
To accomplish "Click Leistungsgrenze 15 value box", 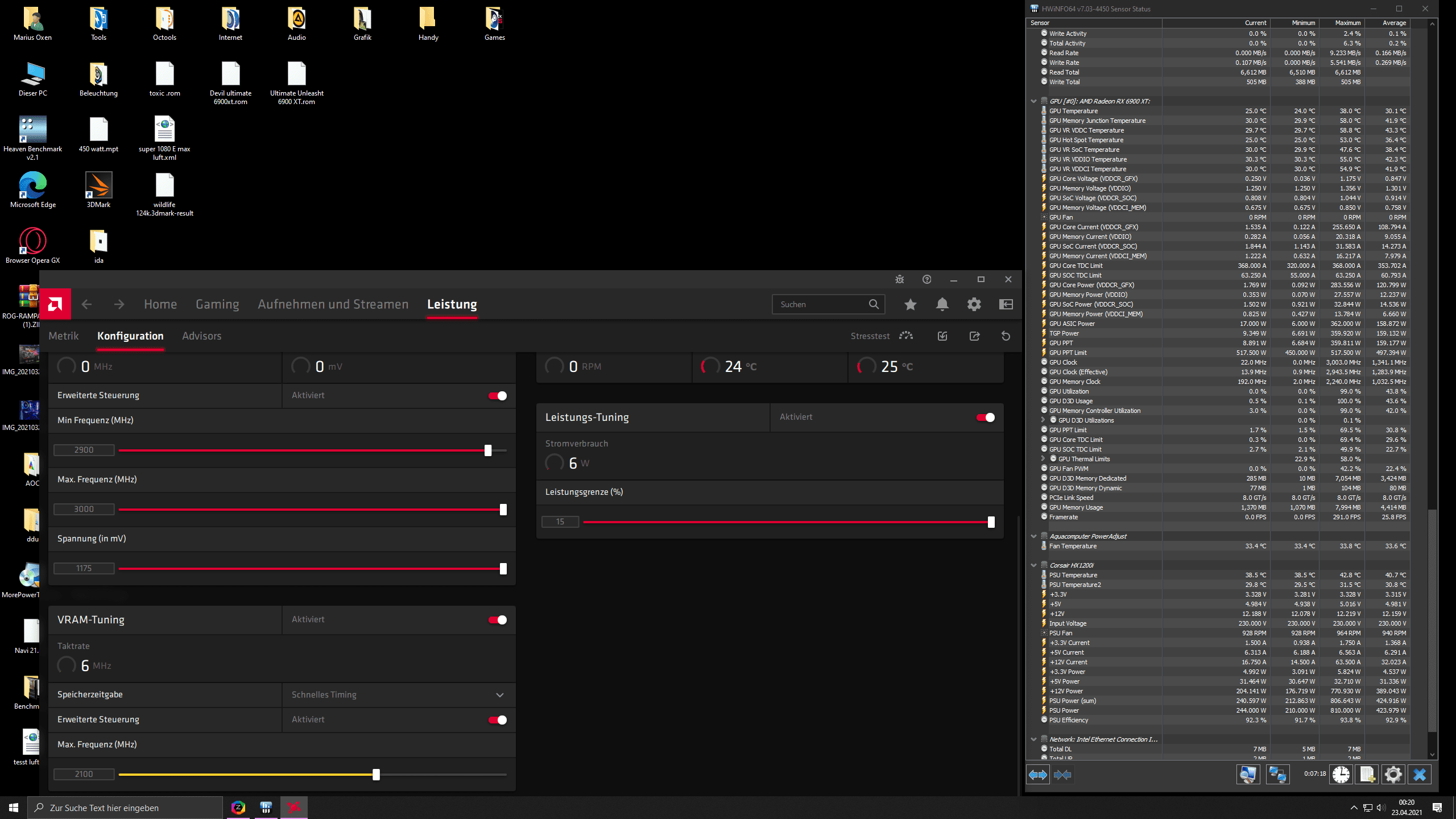I will 560,522.
